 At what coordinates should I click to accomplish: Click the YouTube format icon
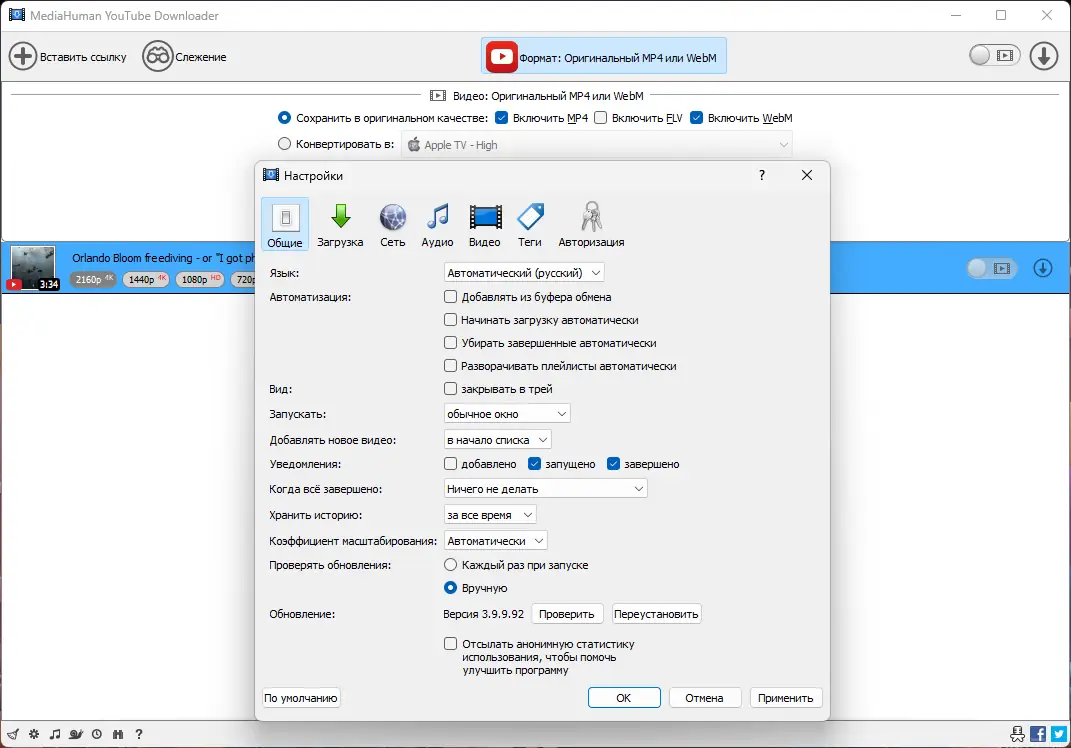501,57
